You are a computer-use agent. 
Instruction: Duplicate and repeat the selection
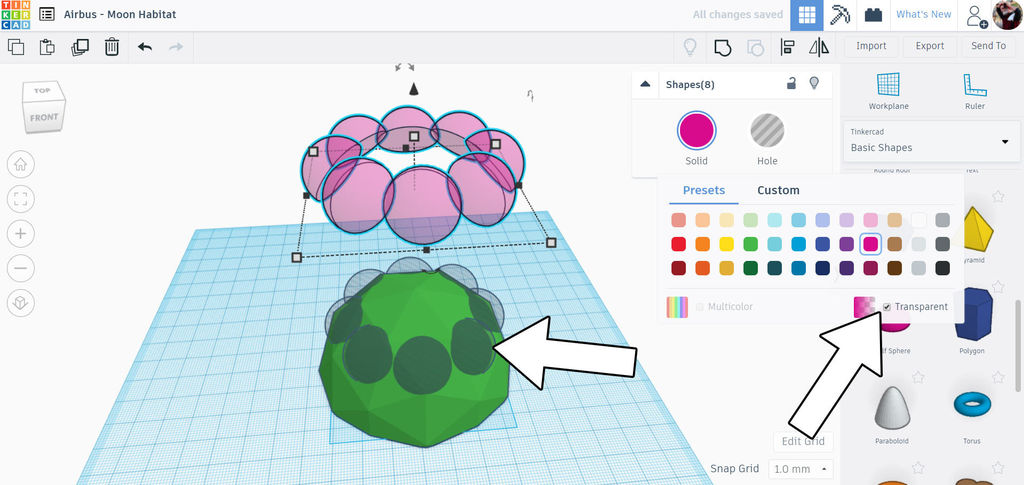point(80,47)
